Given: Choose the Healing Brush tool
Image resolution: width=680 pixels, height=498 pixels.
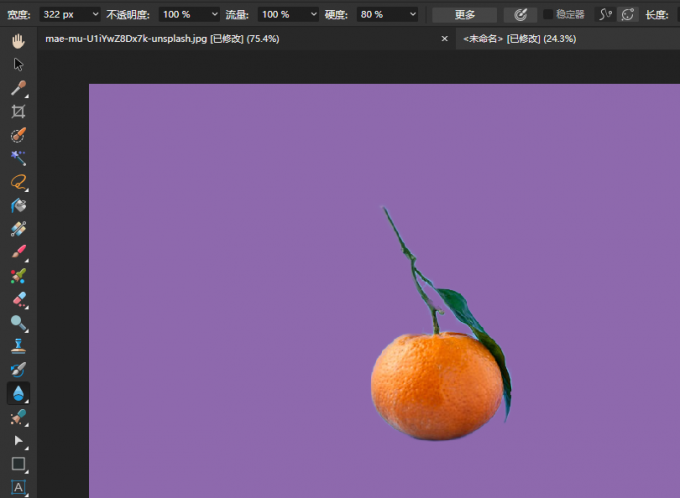Looking at the screenshot, I should [18, 417].
